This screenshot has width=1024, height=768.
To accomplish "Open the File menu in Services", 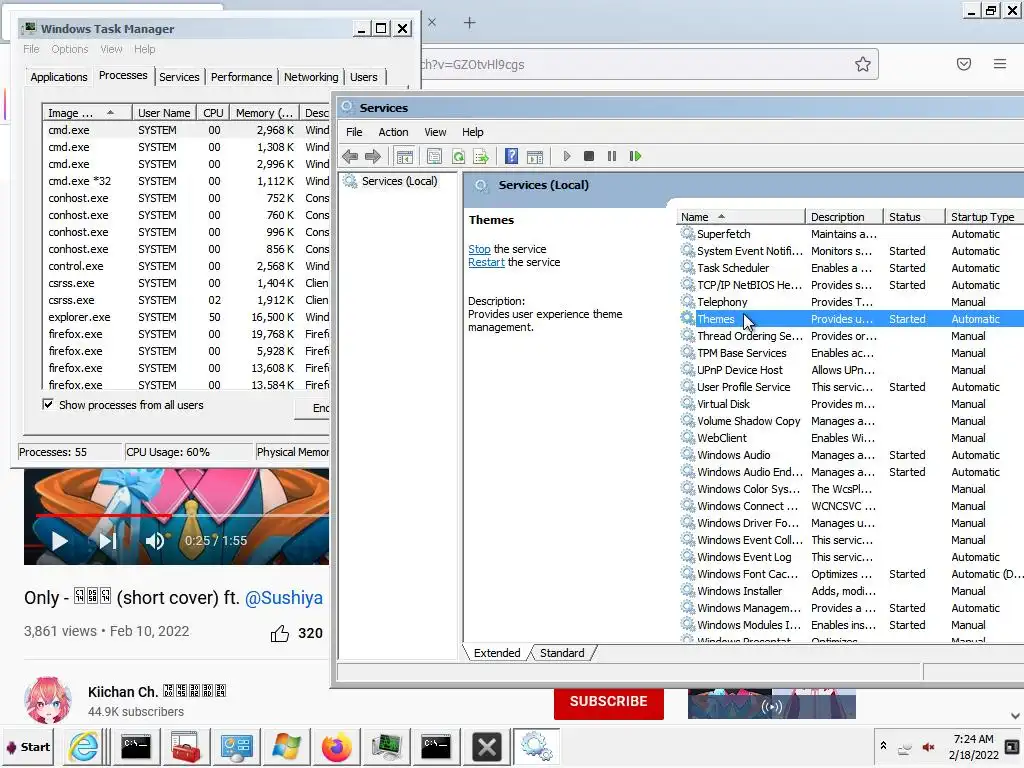I will (x=354, y=132).
